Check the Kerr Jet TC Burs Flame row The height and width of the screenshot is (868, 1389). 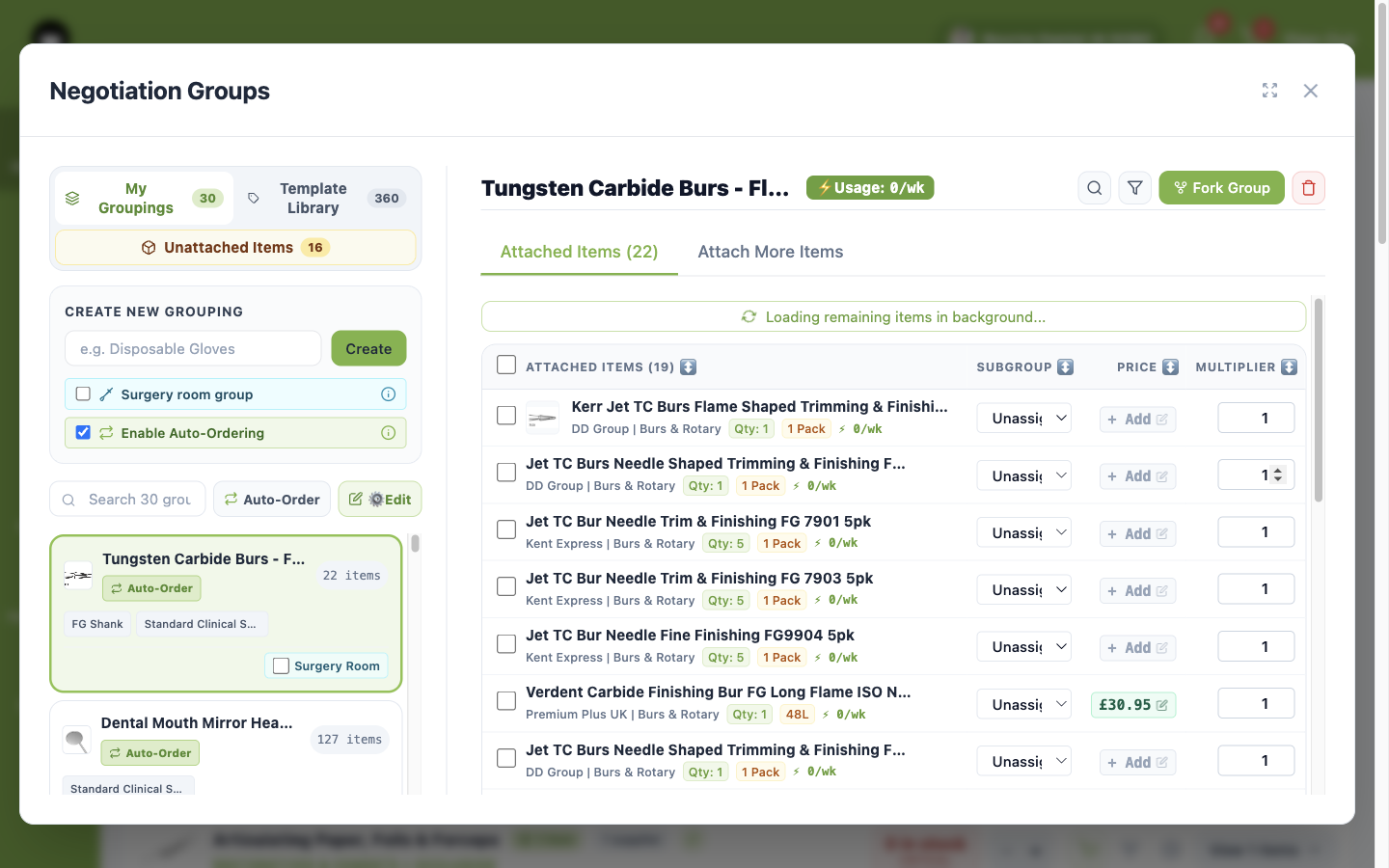tap(506, 415)
